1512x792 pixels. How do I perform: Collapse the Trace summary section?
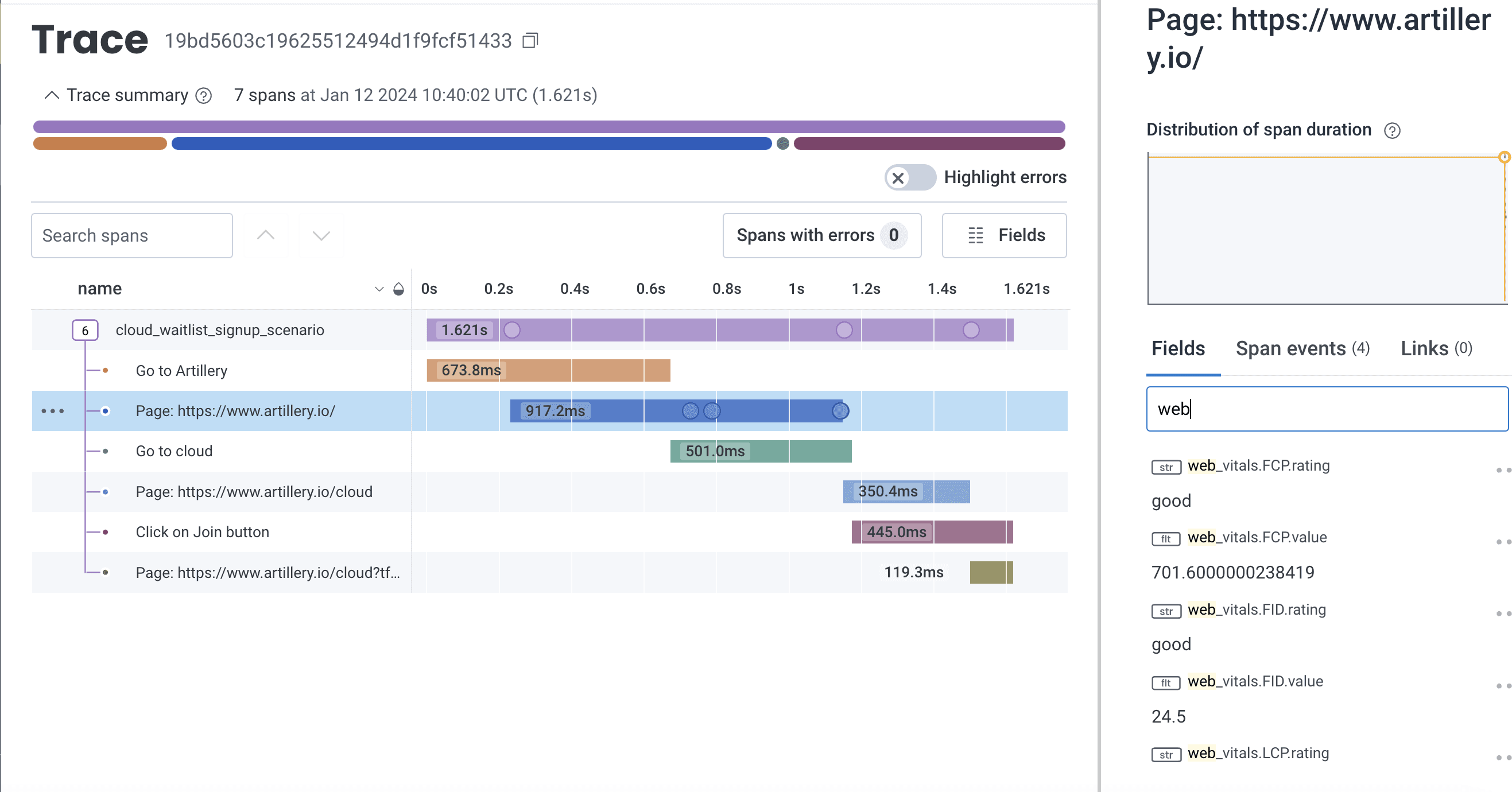[52, 95]
